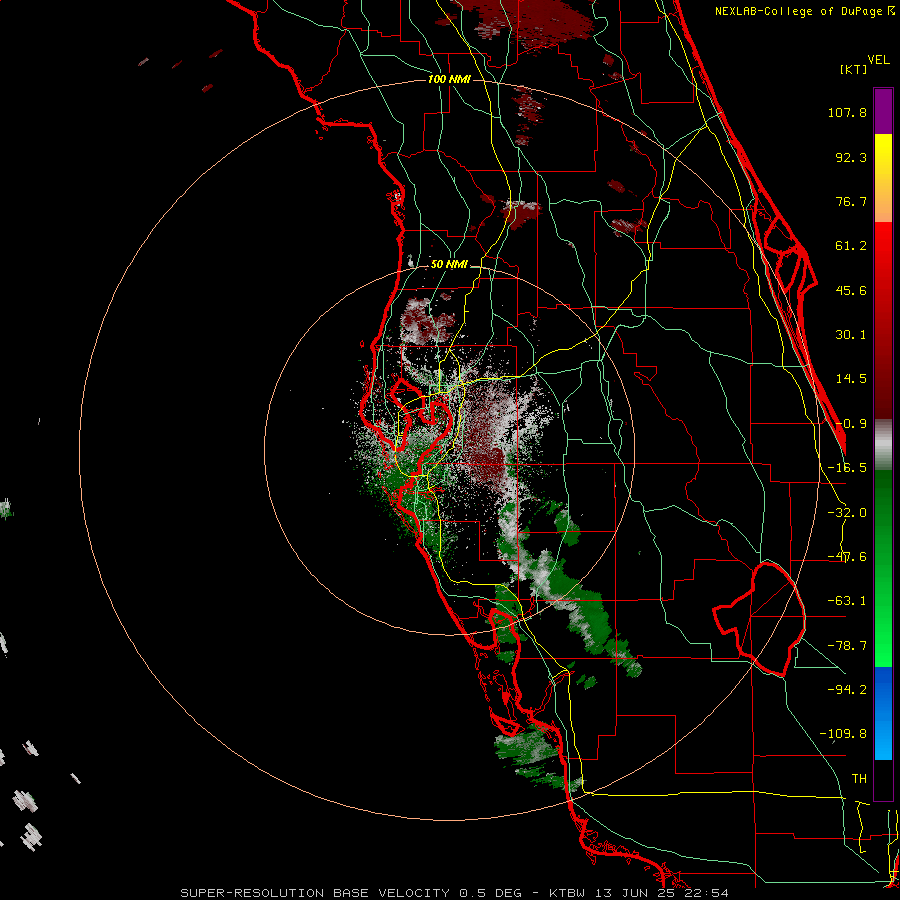
Task: Click the -109.8 scale value
Action: coord(843,734)
